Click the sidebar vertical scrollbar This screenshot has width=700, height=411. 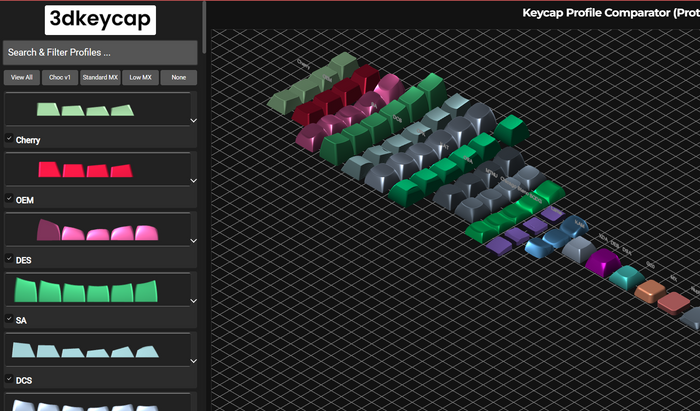tap(204, 27)
